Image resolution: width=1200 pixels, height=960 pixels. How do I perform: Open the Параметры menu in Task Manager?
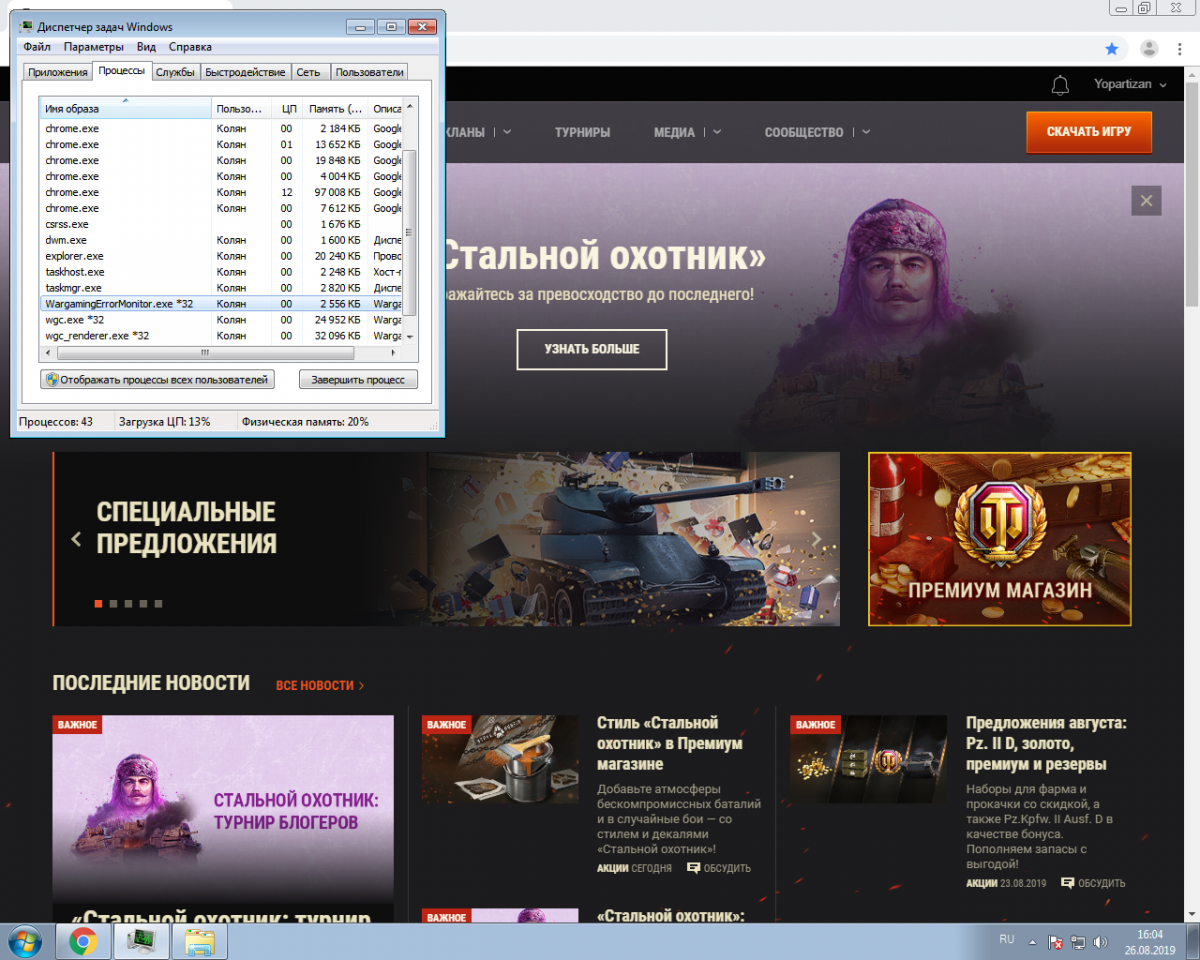tap(94, 47)
